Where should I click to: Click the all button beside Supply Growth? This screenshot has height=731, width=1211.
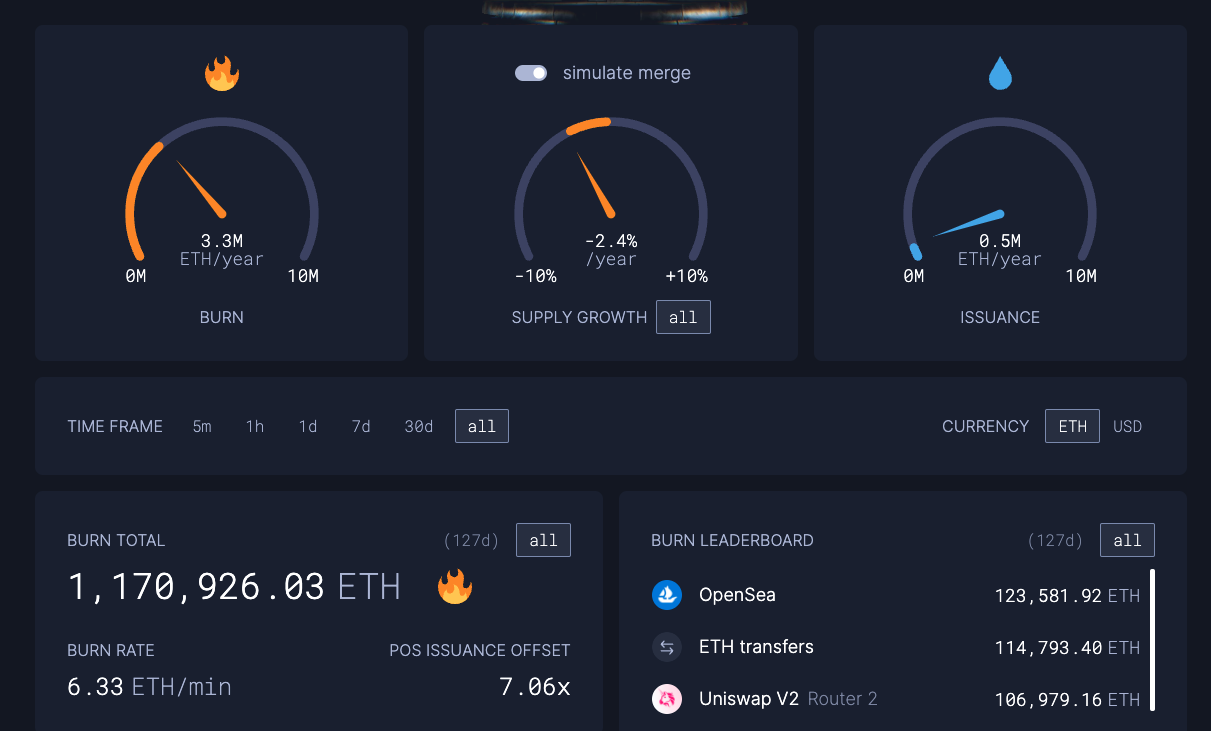(683, 317)
